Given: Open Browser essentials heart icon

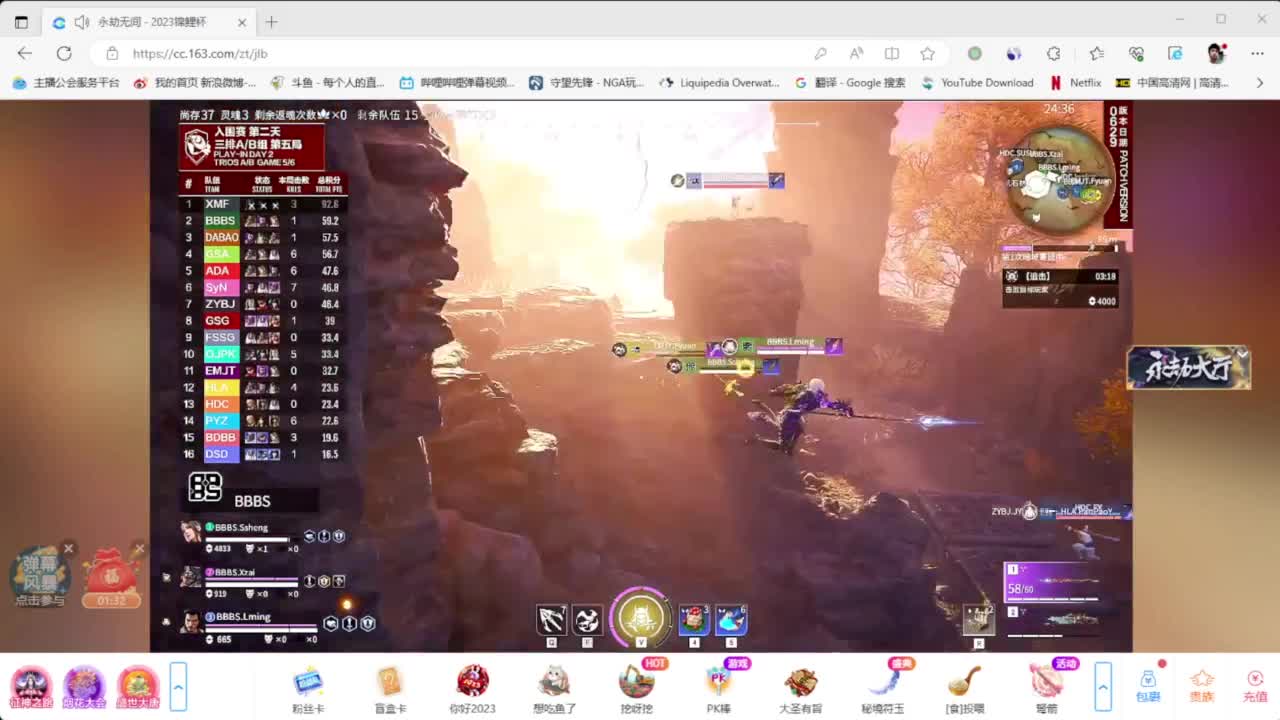Looking at the screenshot, I should point(1136,53).
